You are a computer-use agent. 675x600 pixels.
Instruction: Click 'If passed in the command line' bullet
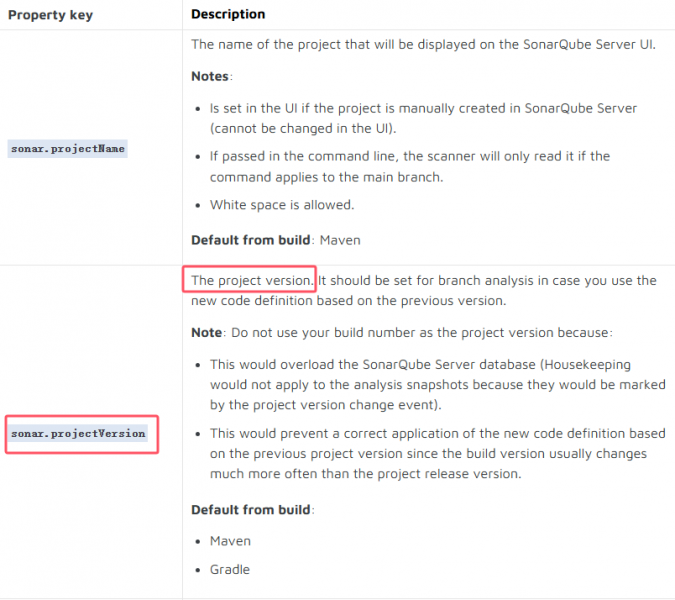click(410, 167)
